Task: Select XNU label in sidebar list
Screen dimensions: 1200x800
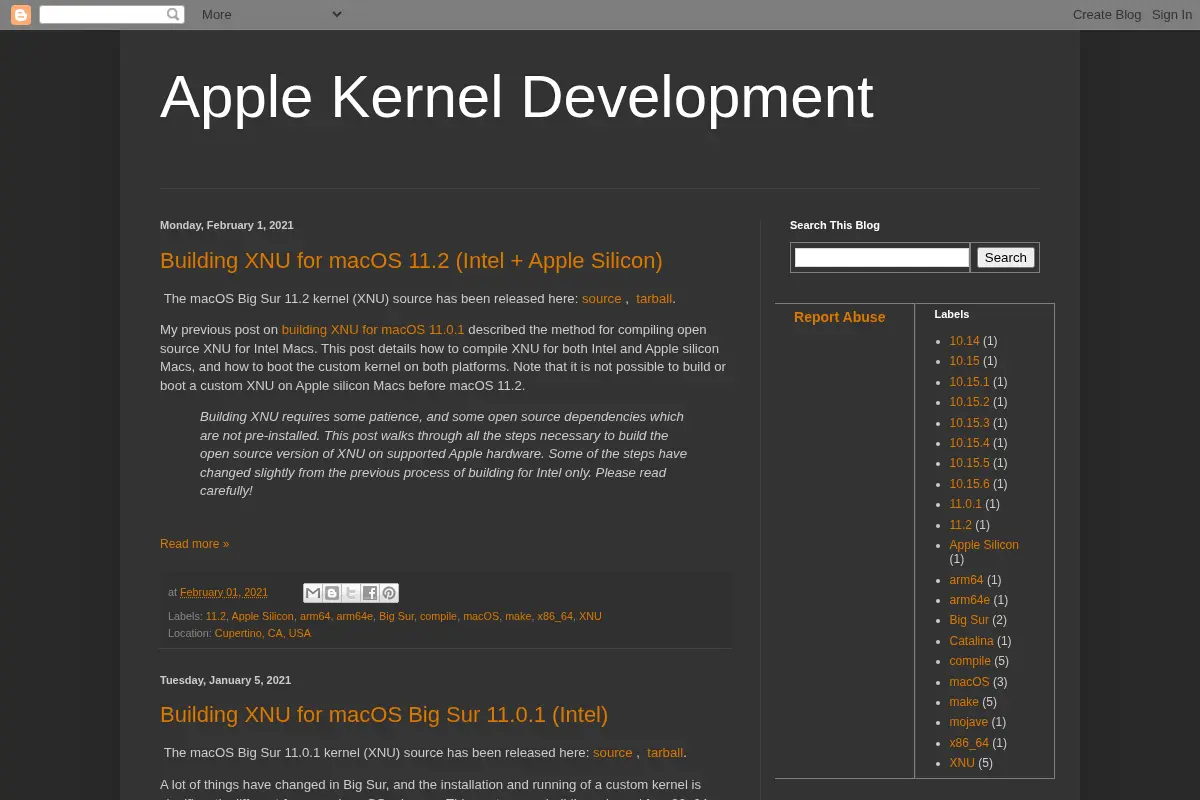Action: (962, 763)
